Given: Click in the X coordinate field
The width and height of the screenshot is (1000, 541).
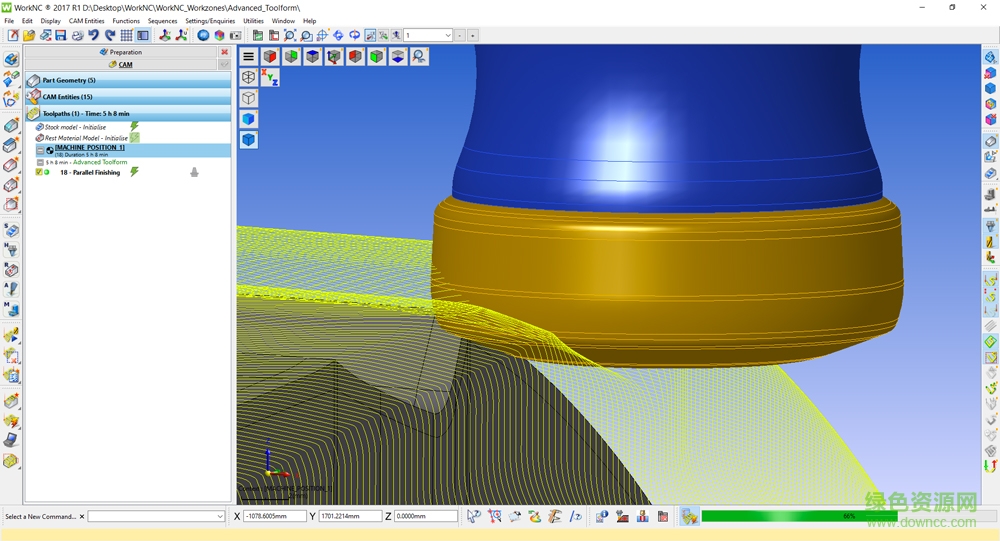Looking at the screenshot, I should (274, 516).
